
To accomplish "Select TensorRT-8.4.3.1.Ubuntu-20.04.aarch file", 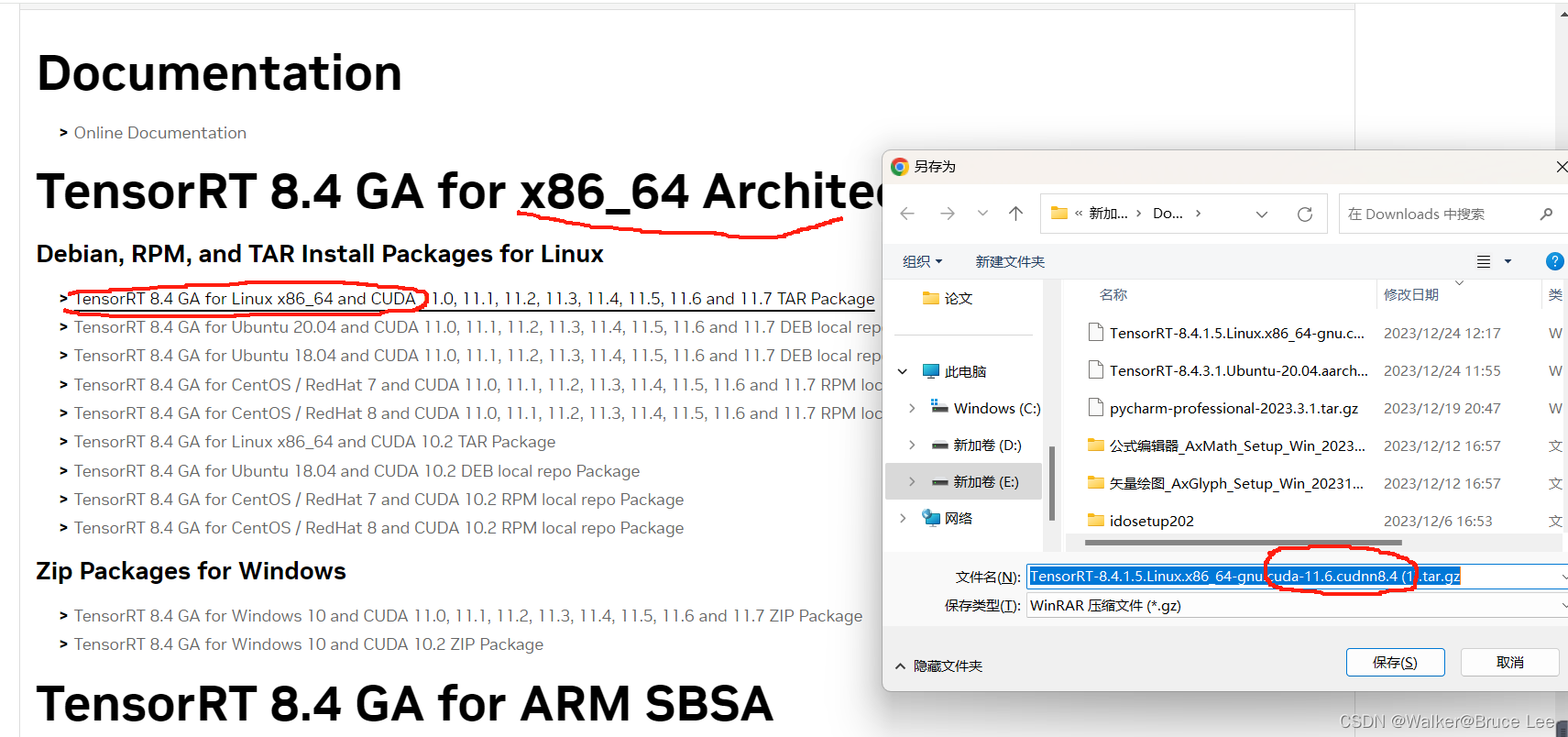I will tap(1239, 370).
